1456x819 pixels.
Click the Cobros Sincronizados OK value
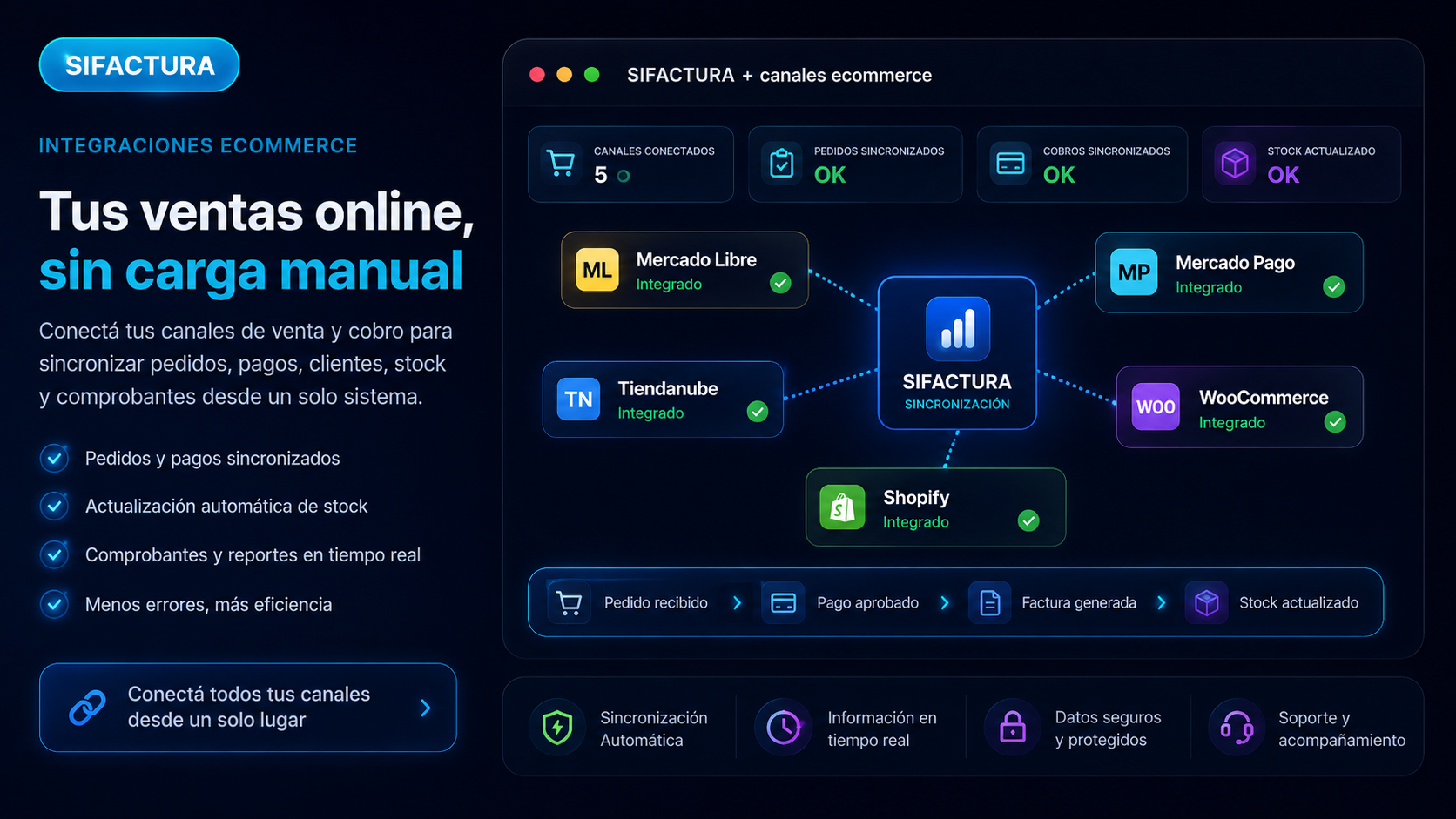pos(1059,175)
